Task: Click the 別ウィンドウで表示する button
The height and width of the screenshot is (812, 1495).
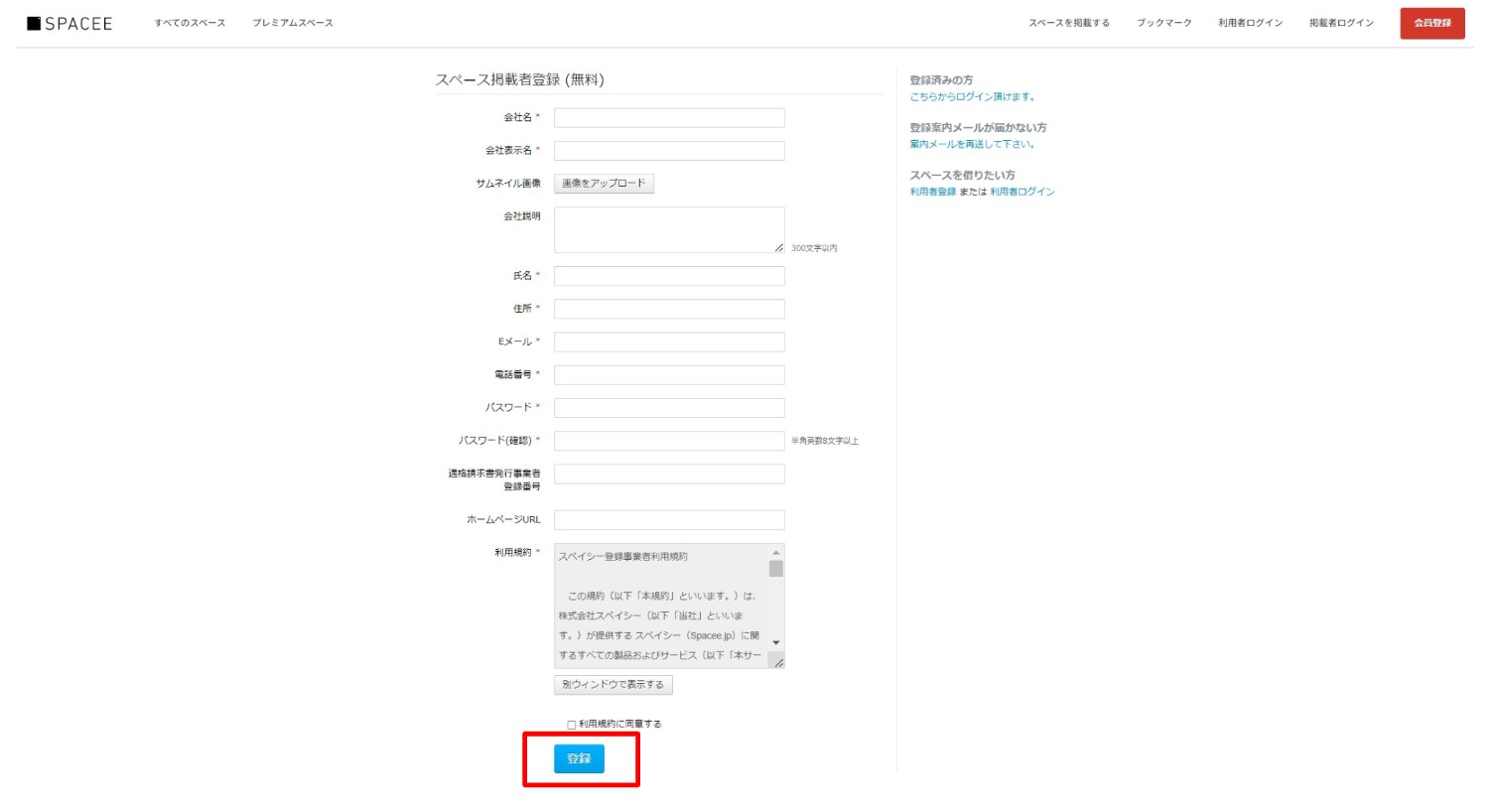Action: coord(612,685)
